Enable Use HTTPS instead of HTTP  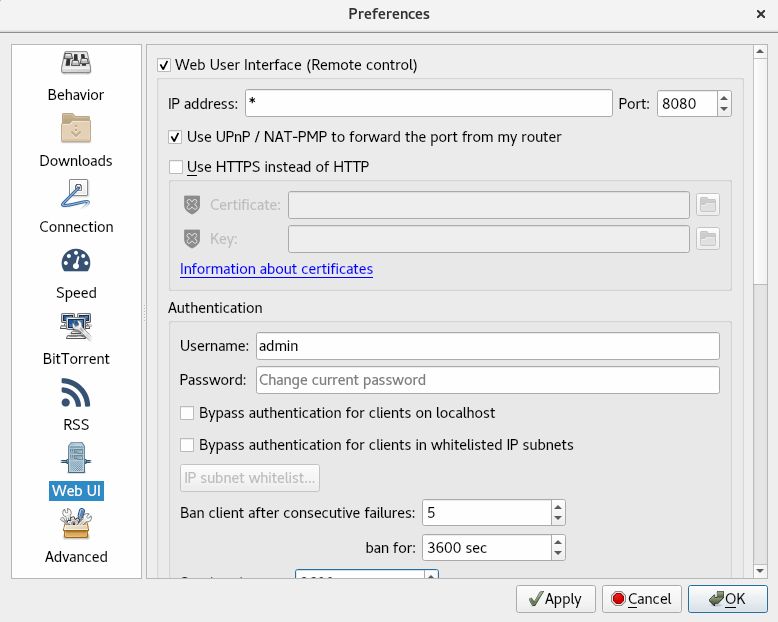[177, 167]
